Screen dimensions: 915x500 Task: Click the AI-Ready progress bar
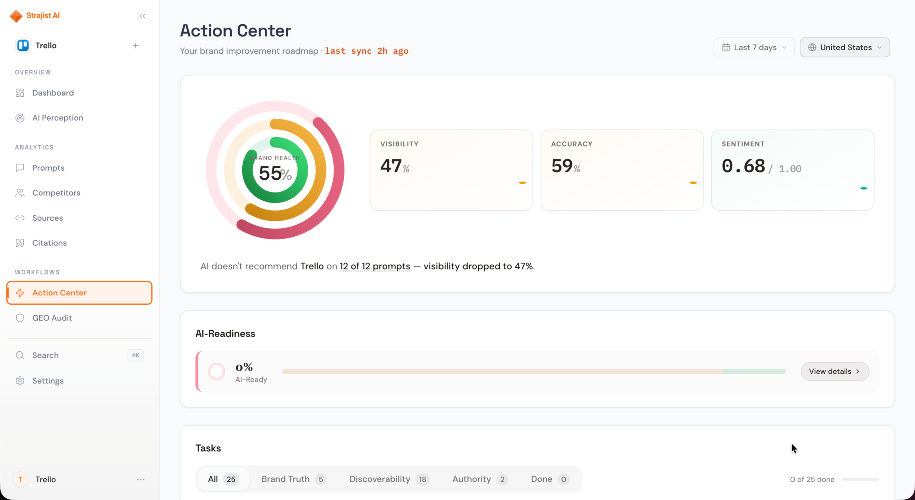click(x=534, y=371)
